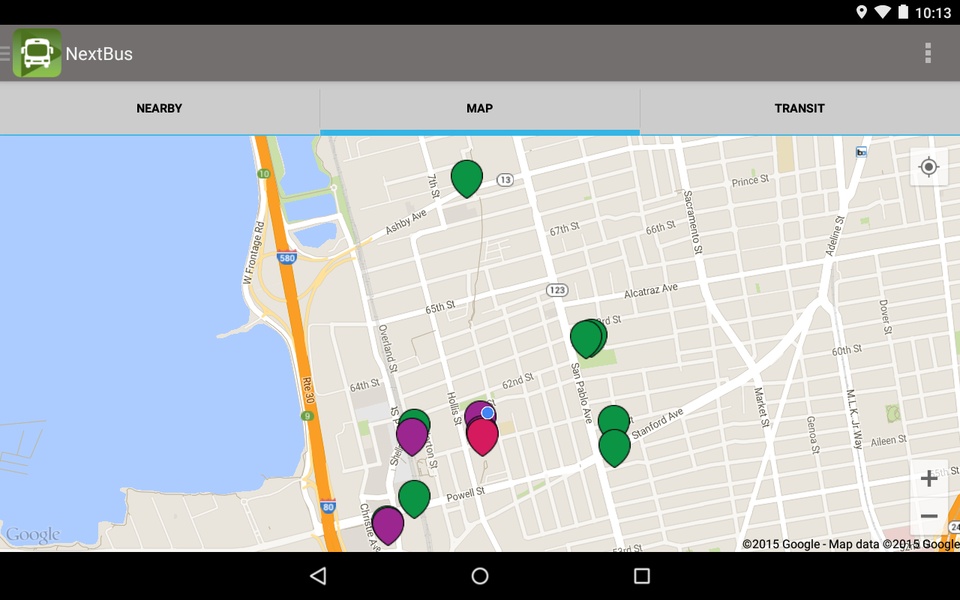
Task: Tap the Prince St label
Action: pos(750,181)
